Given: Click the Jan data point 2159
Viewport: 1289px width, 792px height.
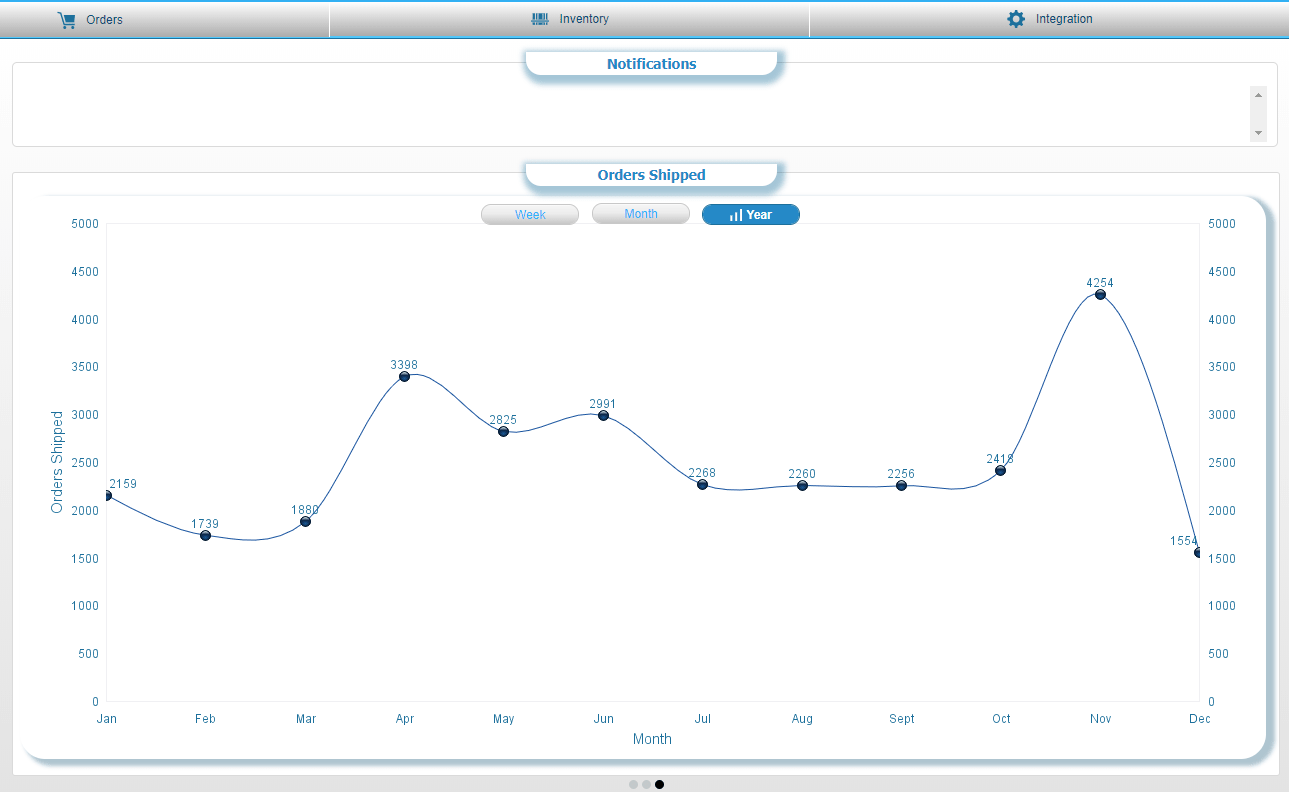Looking at the screenshot, I should [106, 496].
